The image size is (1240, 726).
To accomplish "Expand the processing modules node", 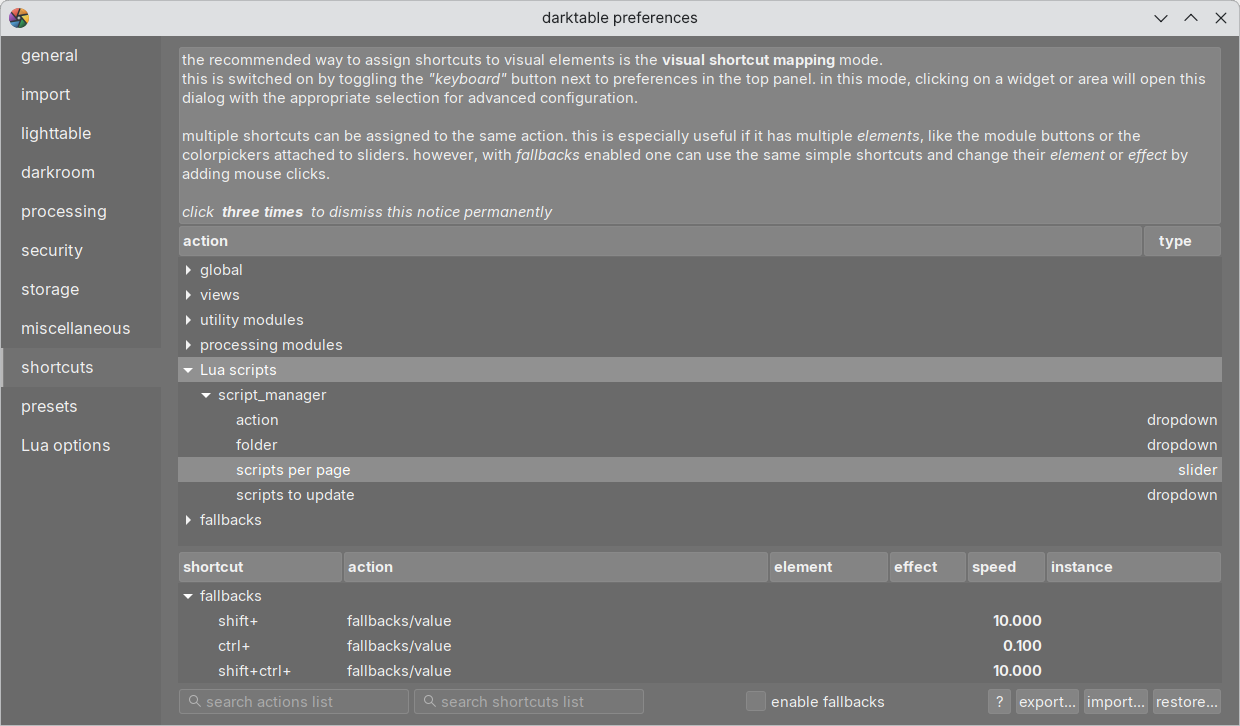I will [x=188, y=345].
